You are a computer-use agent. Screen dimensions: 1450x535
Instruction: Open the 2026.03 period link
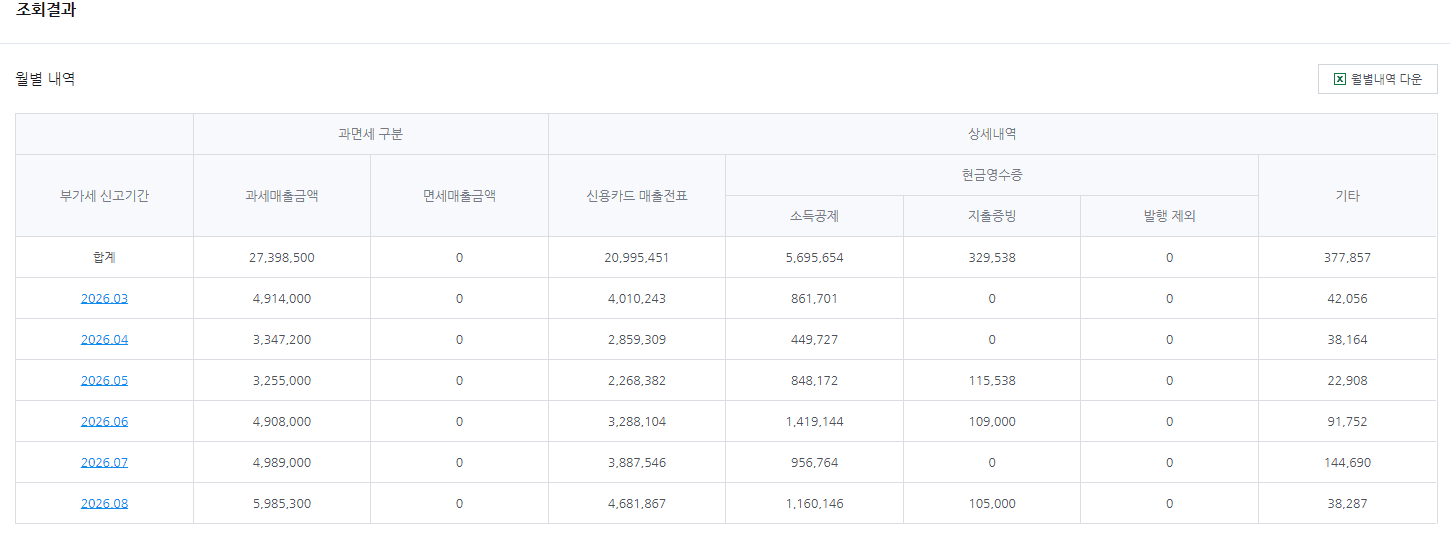point(104,298)
